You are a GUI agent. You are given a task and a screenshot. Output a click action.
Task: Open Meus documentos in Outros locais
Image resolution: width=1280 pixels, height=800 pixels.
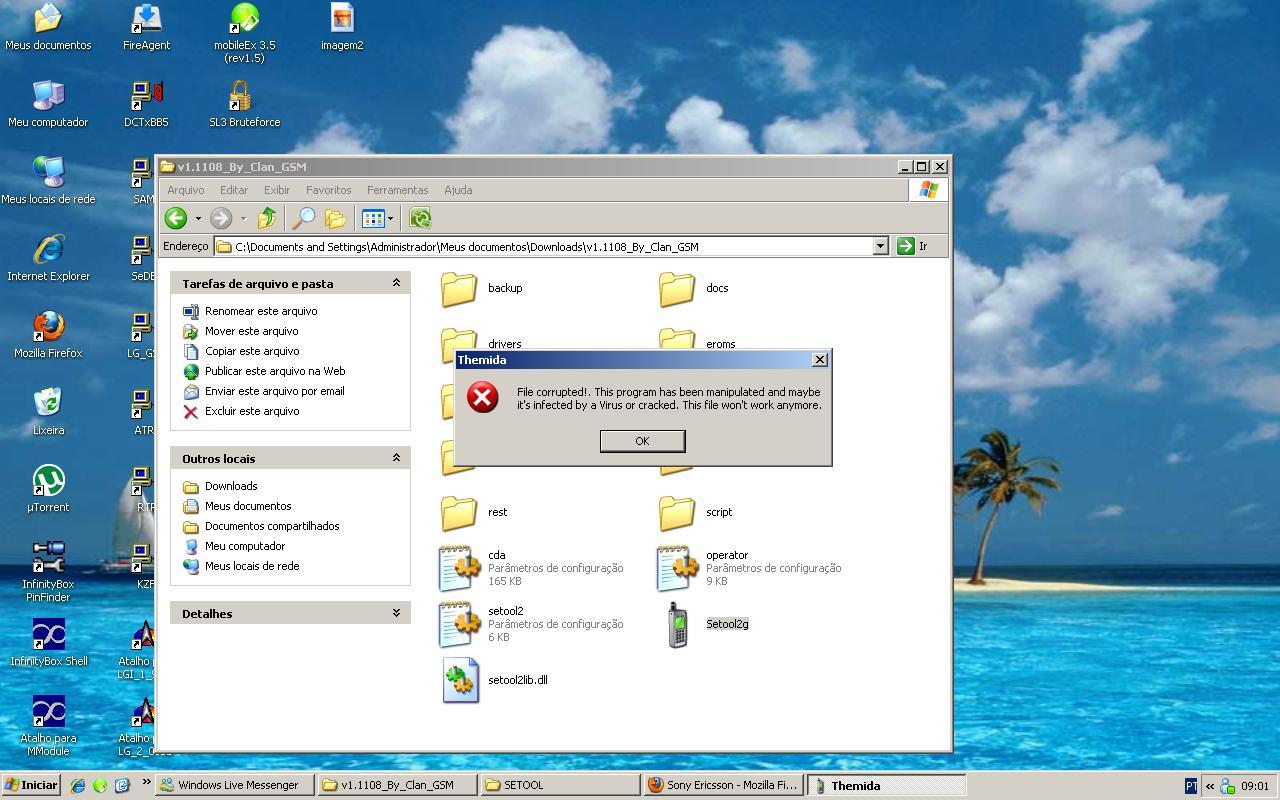point(248,506)
